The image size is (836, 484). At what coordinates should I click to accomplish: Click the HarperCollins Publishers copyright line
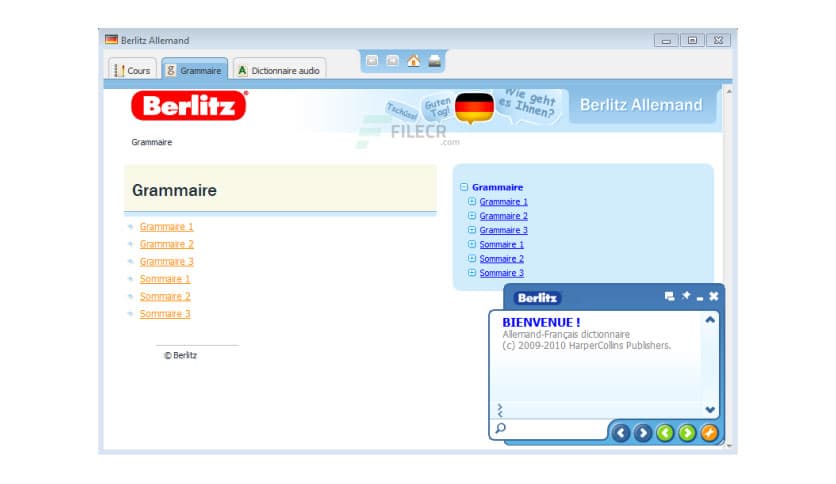[x=586, y=345]
